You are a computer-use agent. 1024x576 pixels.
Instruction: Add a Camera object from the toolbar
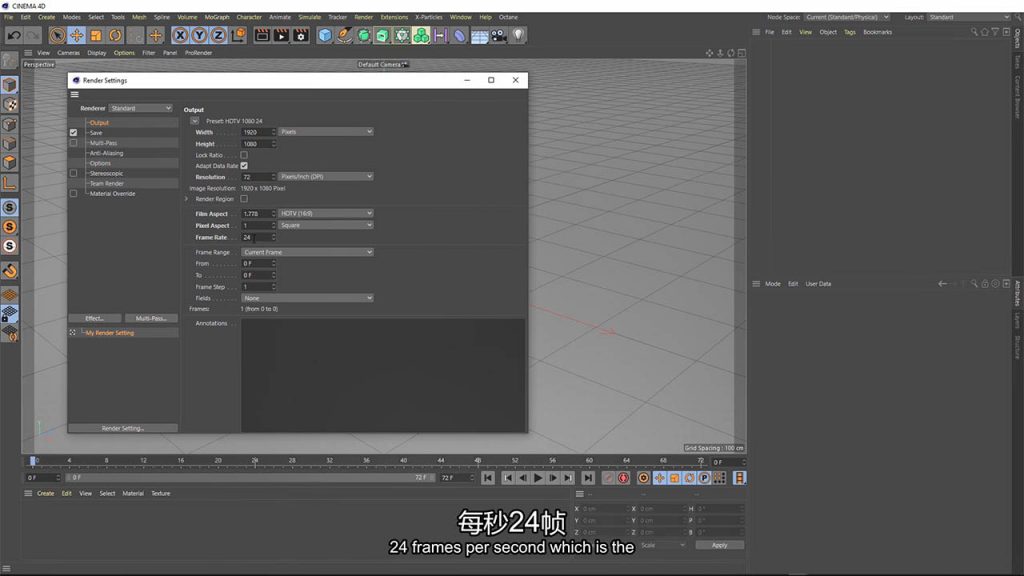point(499,36)
